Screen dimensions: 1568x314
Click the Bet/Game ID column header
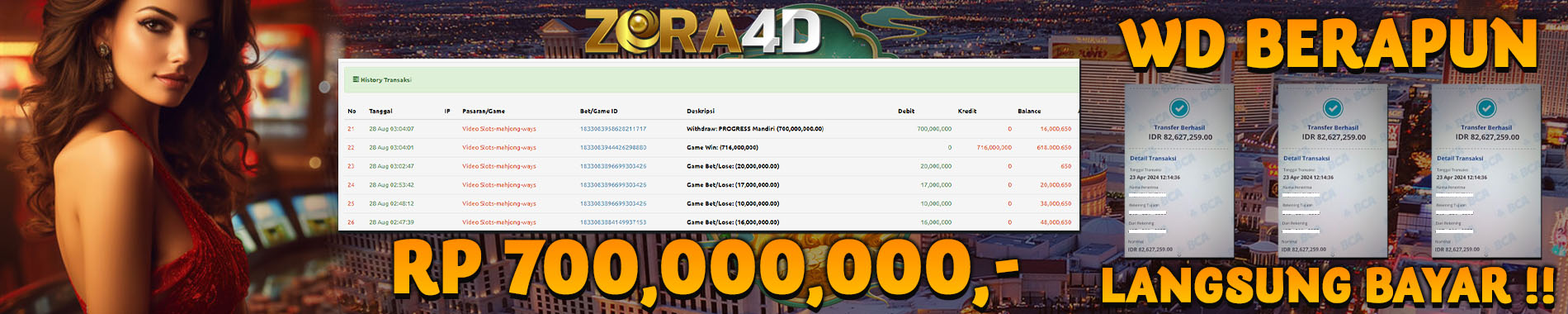[x=598, y=111]
